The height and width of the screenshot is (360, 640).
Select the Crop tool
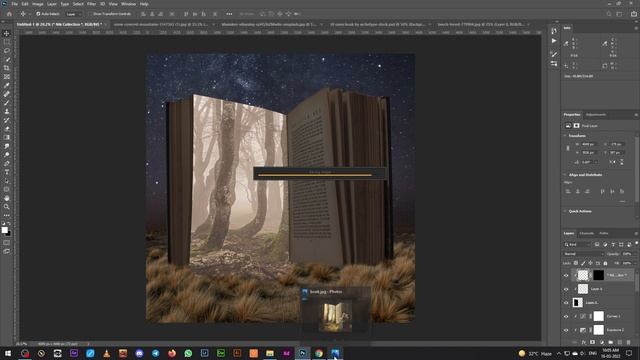point(7,68)
